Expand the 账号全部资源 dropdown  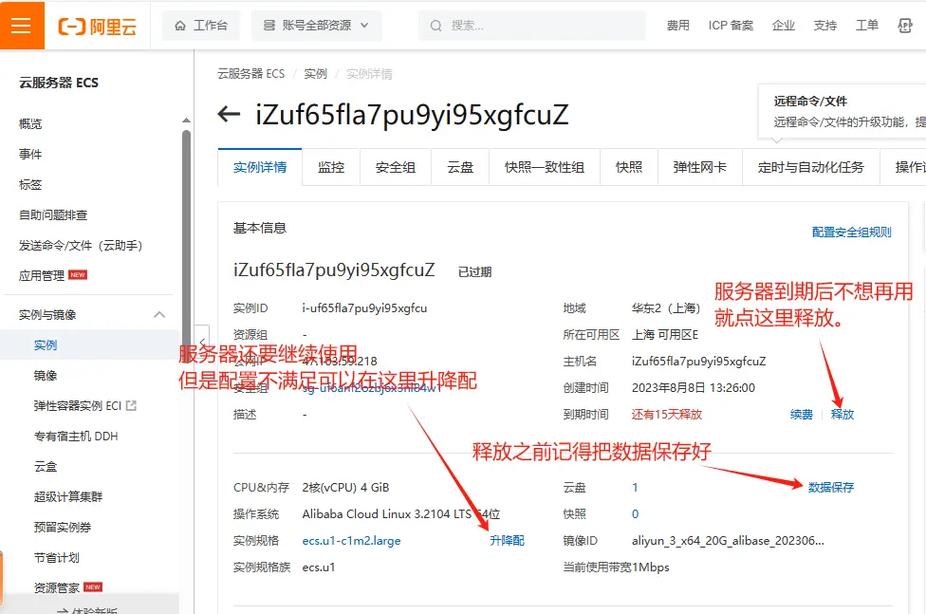(316, 25)
